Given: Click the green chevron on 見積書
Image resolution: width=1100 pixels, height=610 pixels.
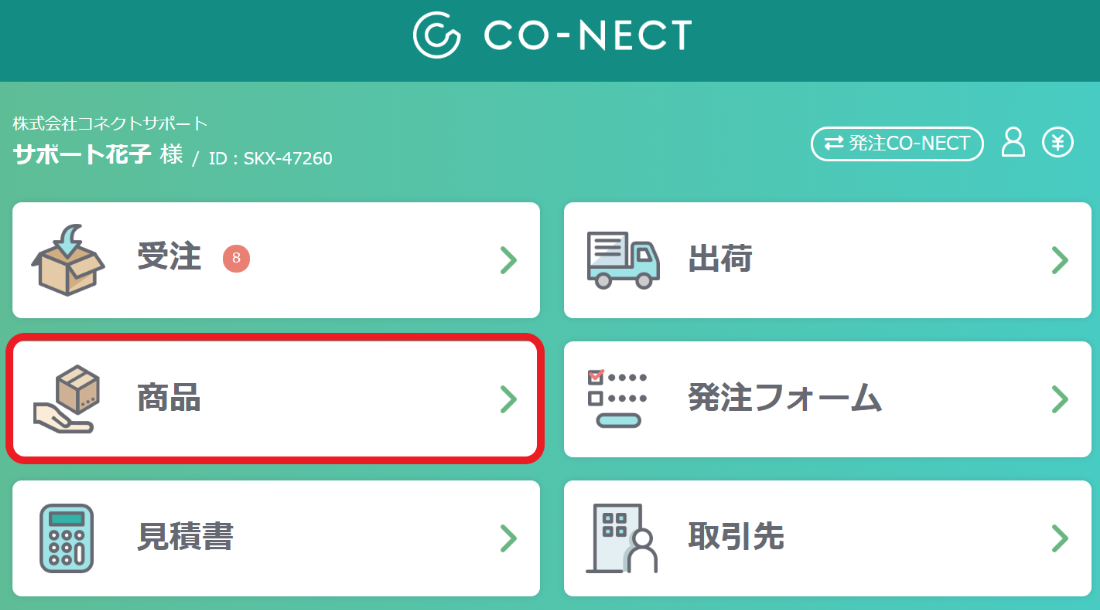Looking at the screenshot, I should coord(509,538).
